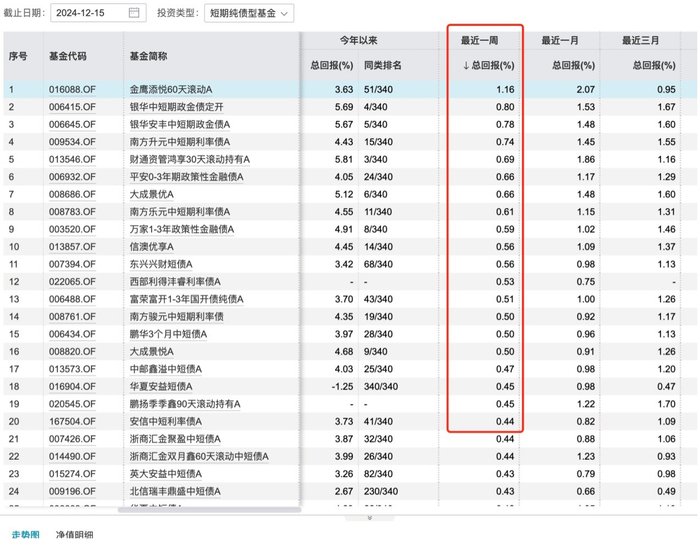Open fund code 008761.OF
700x540 pixels.
coord(72,317)
